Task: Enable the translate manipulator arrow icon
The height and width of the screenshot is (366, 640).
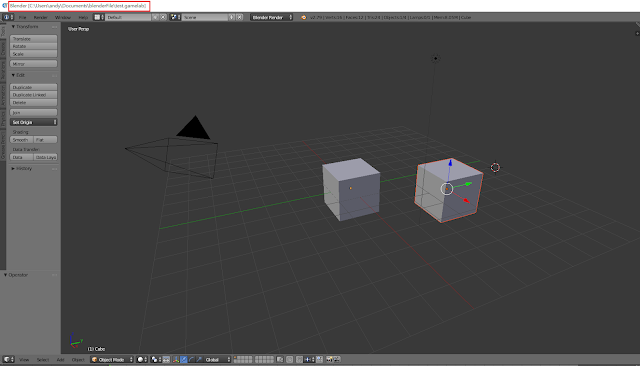Action: tap(184, 359)
